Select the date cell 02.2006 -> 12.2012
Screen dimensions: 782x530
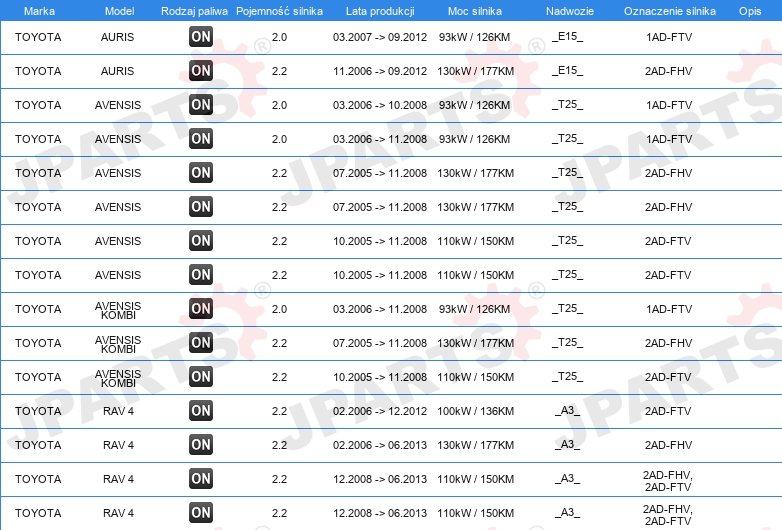pos(380,411)
